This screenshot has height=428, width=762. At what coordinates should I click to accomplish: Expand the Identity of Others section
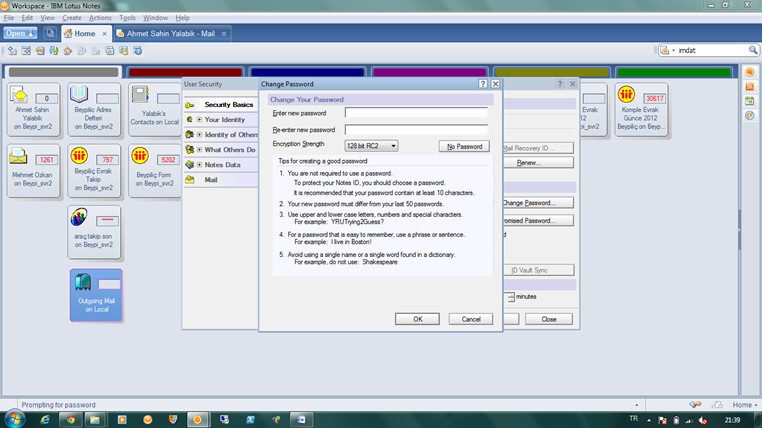point(199,135)
